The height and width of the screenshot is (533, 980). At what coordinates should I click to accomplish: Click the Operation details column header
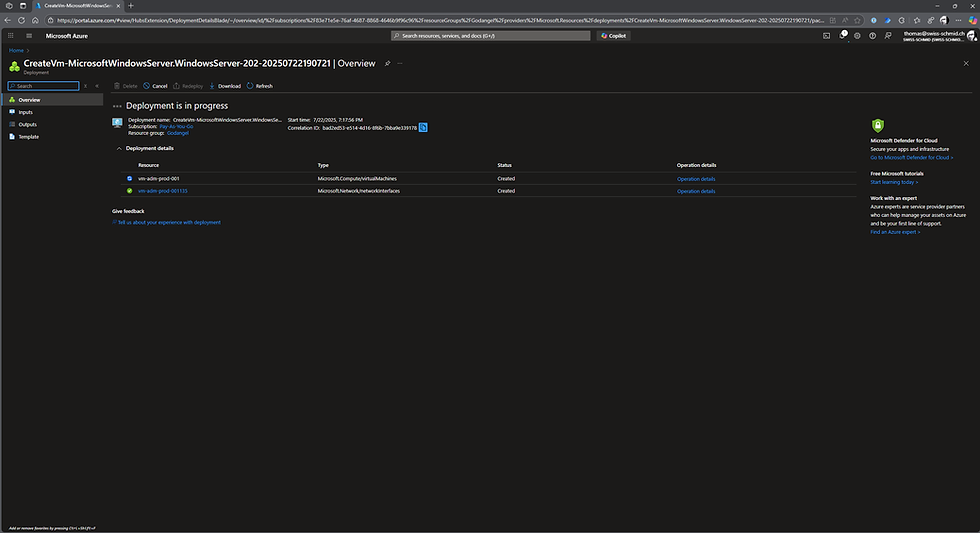click(696, 165)
